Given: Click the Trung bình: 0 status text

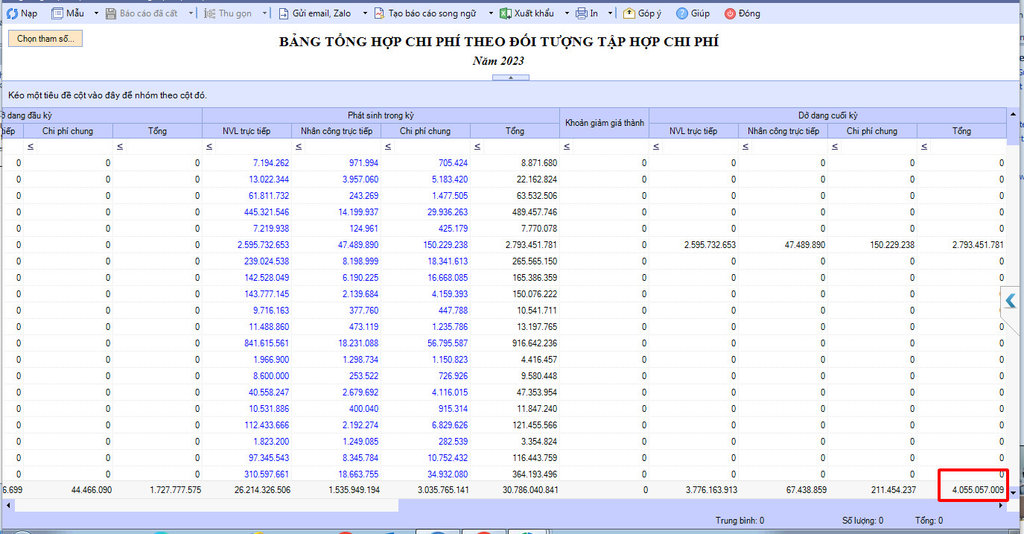Looking at the screenshot, I should tap(739, 521).
